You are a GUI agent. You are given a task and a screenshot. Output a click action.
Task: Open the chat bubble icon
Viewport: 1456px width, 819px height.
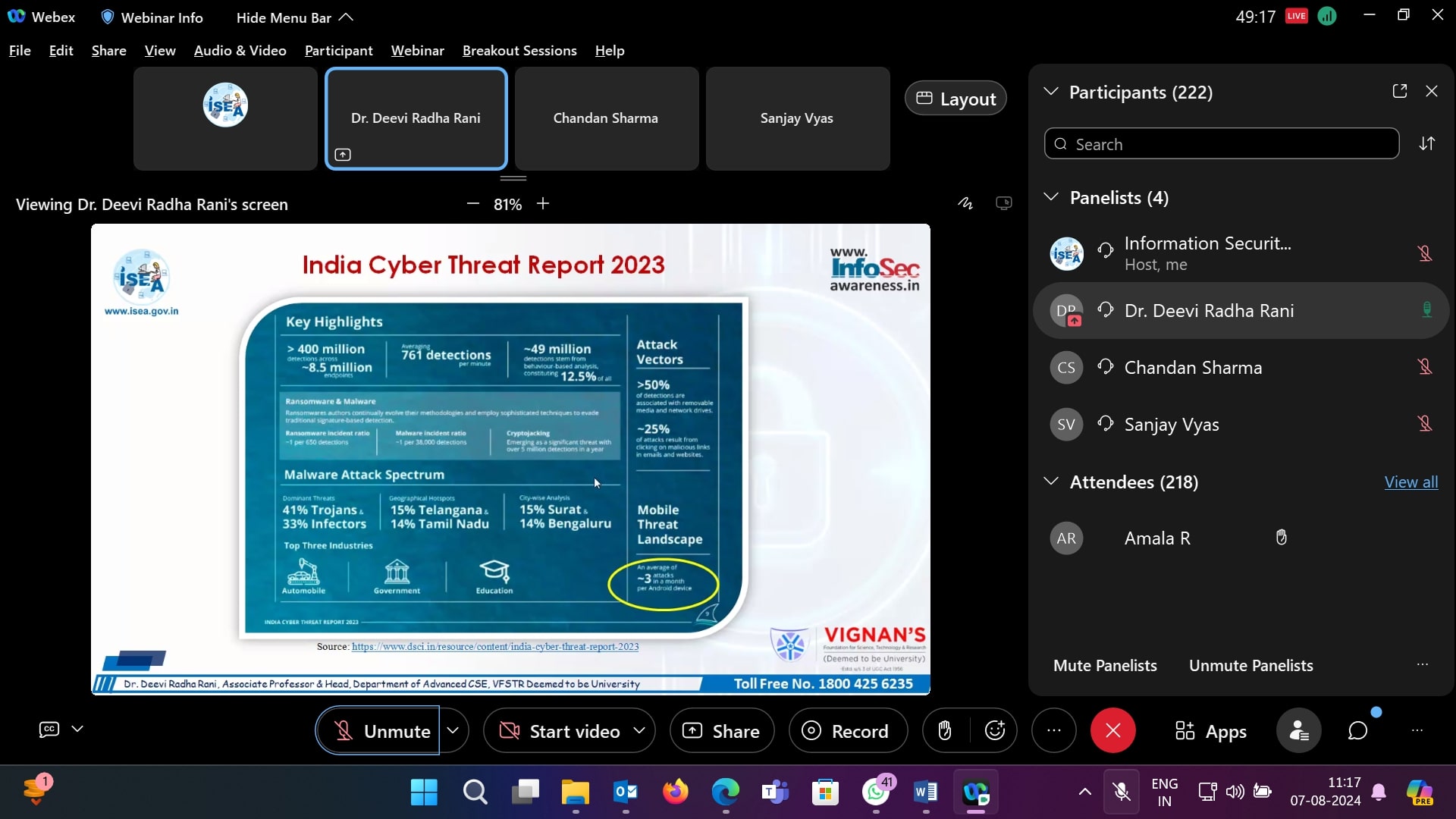click(x=1357, y=731)
